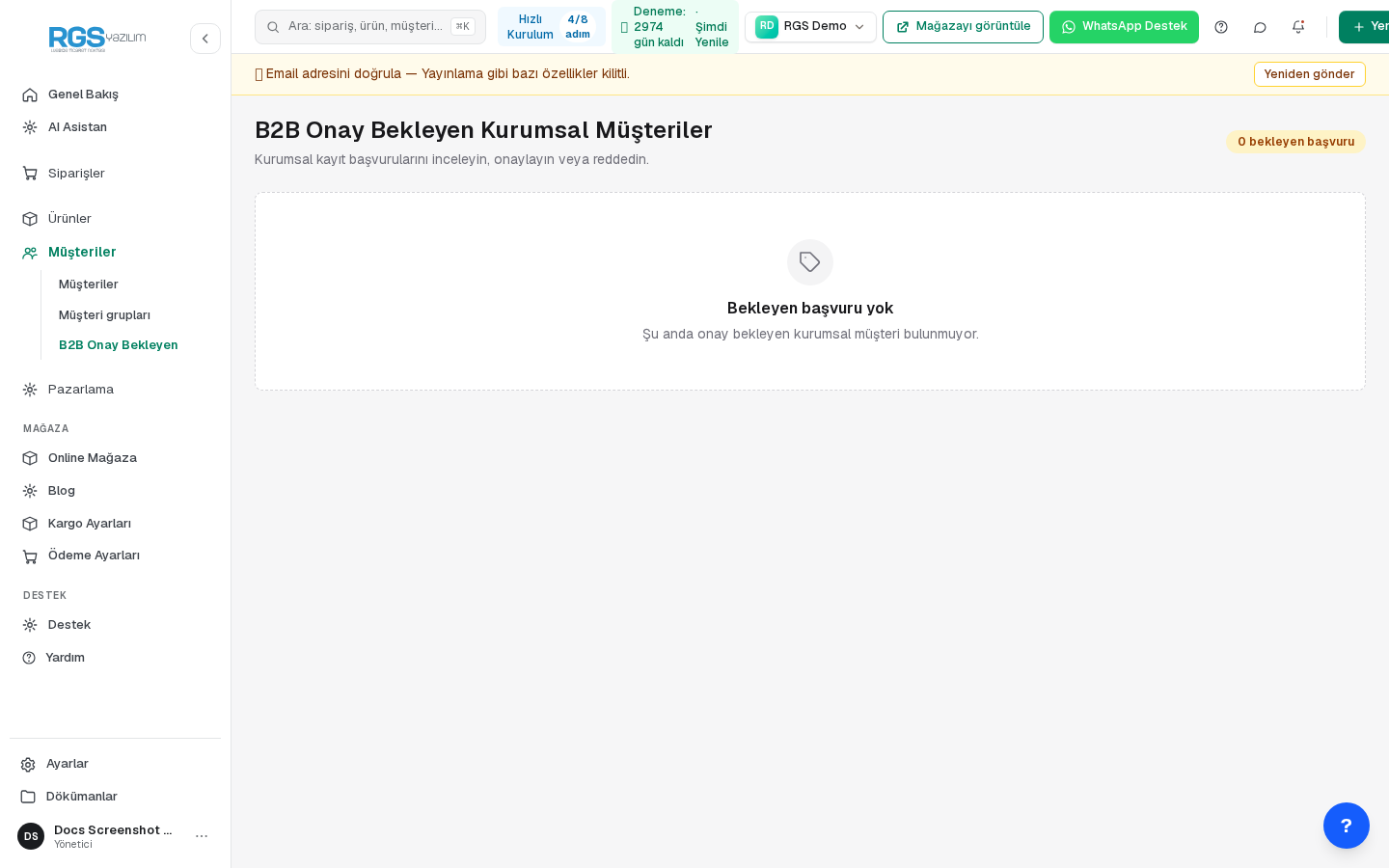The image size is (1389, 868).
Task: Open Destek in sidebar
Action: click(116, 625)
